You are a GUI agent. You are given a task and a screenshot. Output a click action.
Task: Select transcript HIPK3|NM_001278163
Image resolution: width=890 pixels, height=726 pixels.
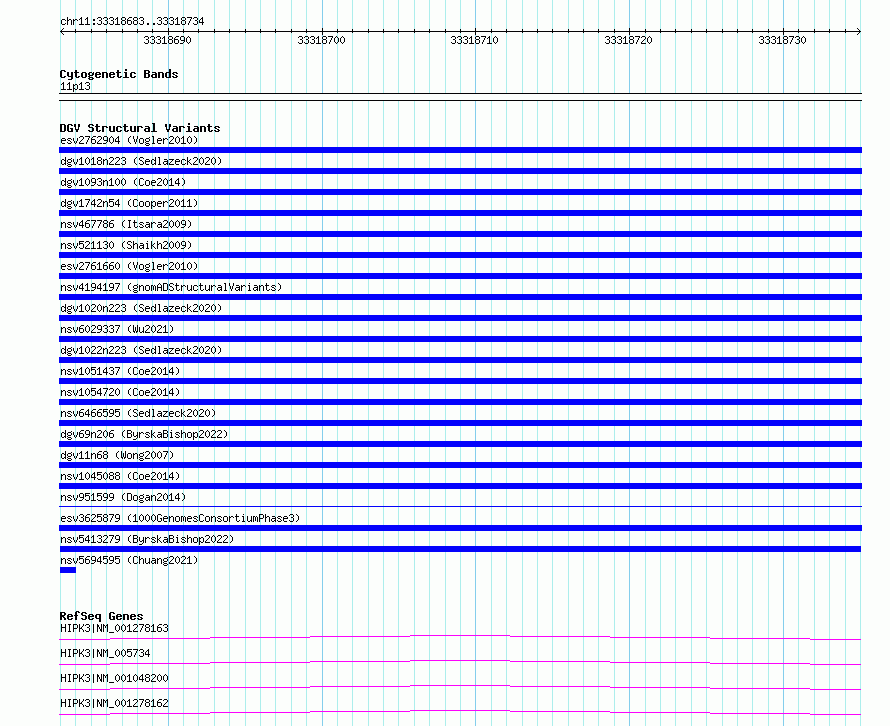(x=115, y=628)
